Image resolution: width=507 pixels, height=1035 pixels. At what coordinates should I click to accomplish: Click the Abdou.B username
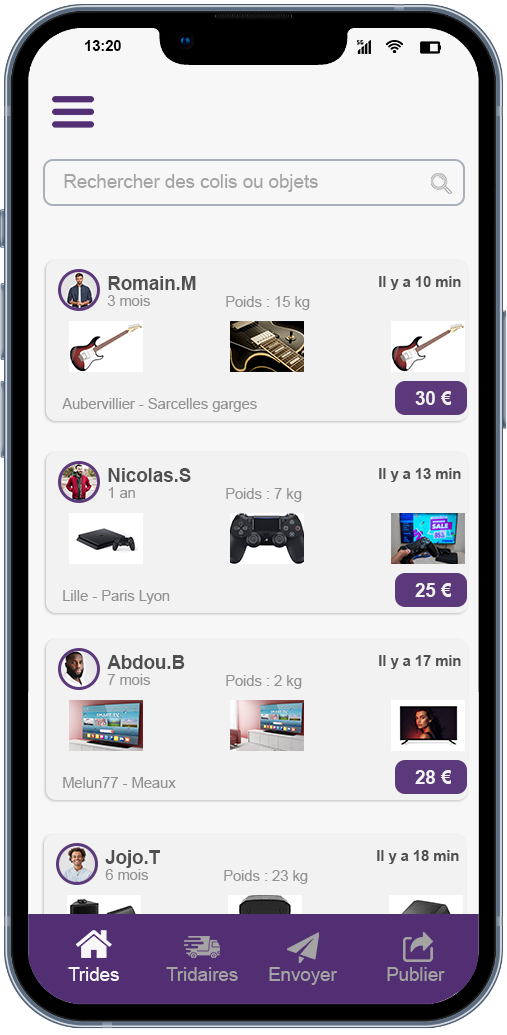pos(146,663)
